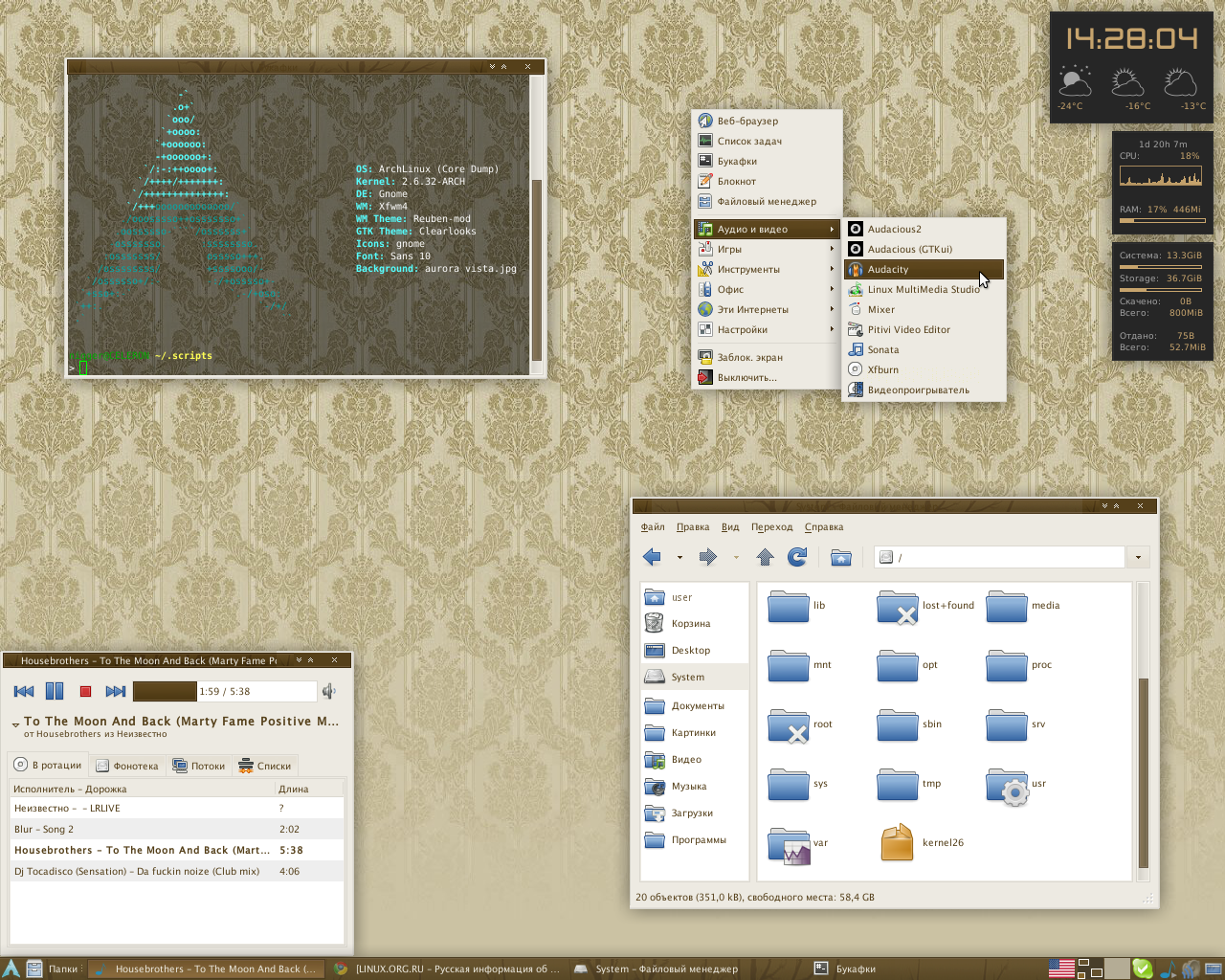The image size is (1225, 980).
Task: Launch Pitivi Video Editor
Action: (x=924, y=329)
